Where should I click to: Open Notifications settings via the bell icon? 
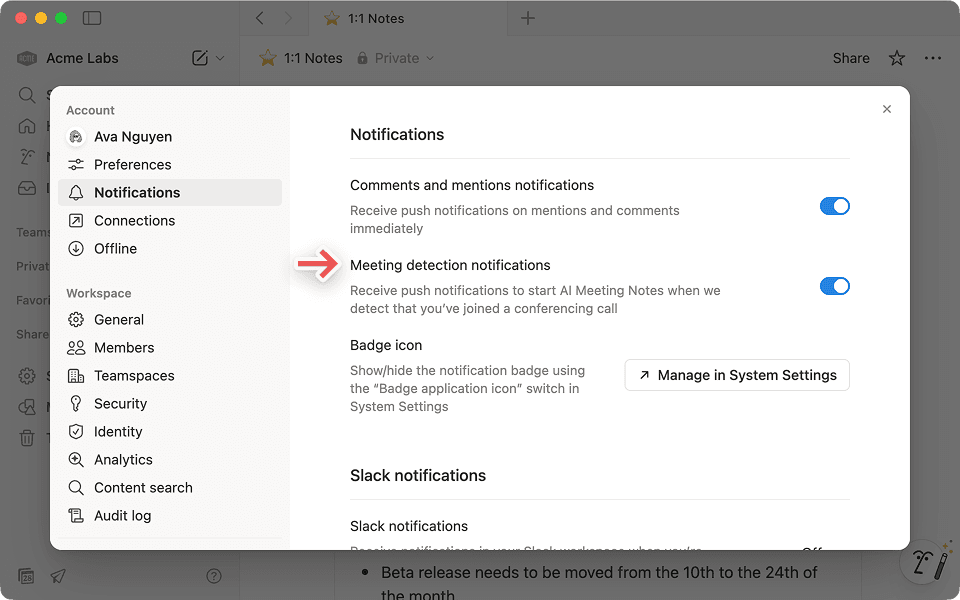75,192
